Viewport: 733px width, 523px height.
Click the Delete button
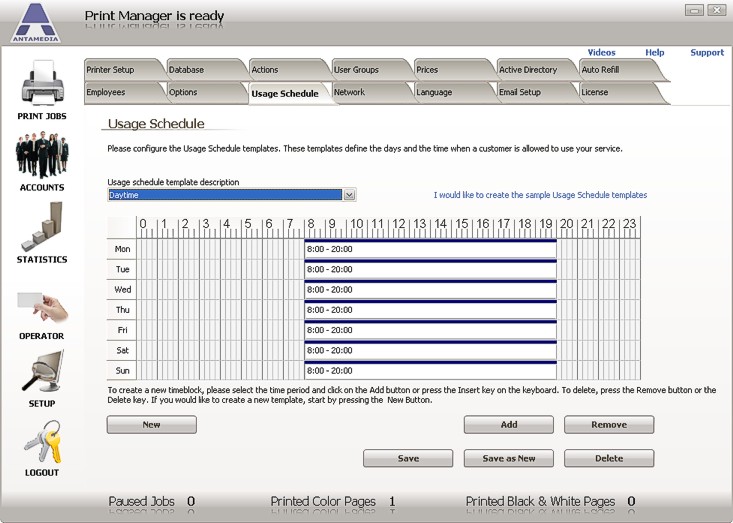[609, 458]
